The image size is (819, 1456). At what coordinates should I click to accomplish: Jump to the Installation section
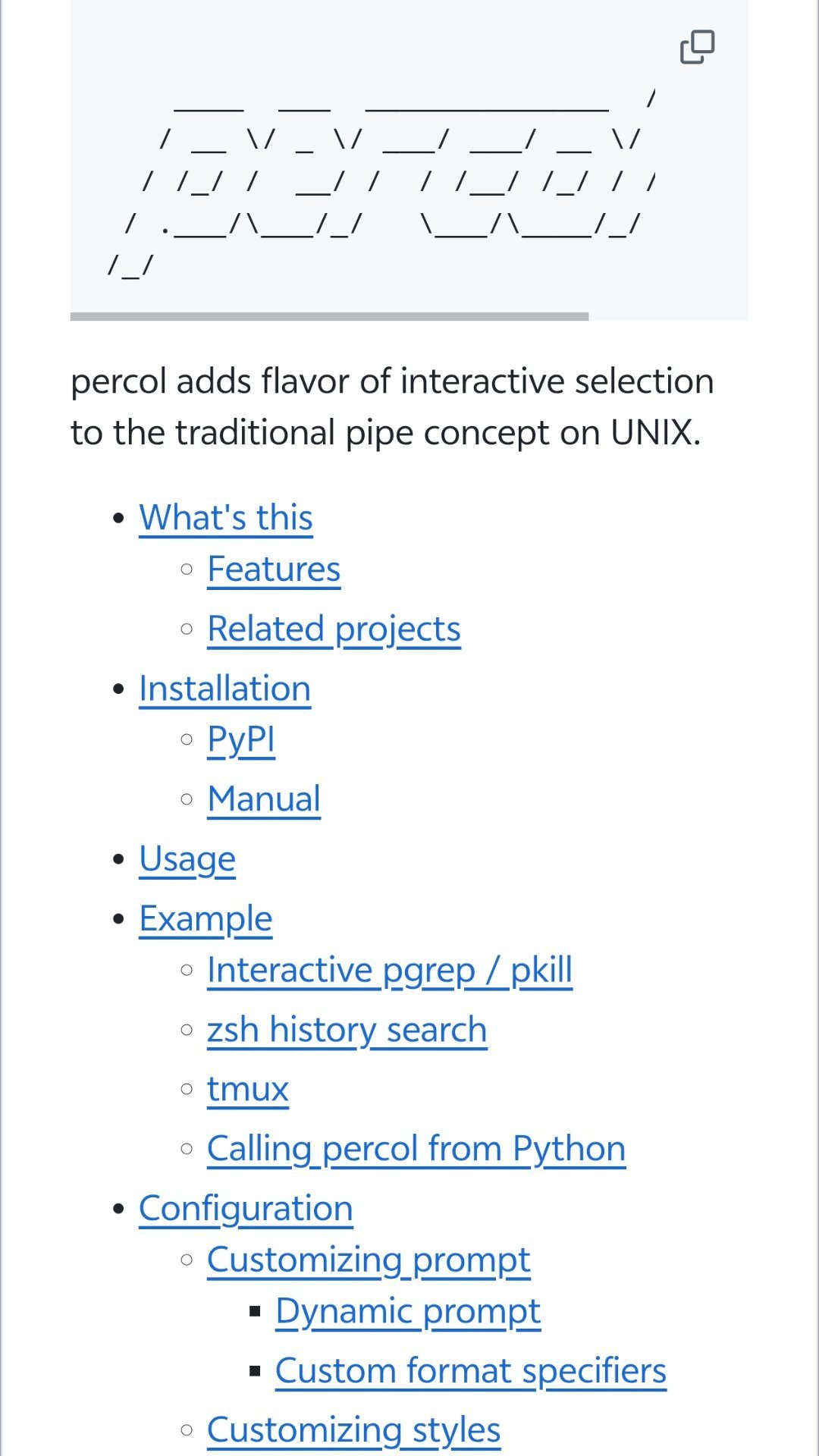(225, 689)
